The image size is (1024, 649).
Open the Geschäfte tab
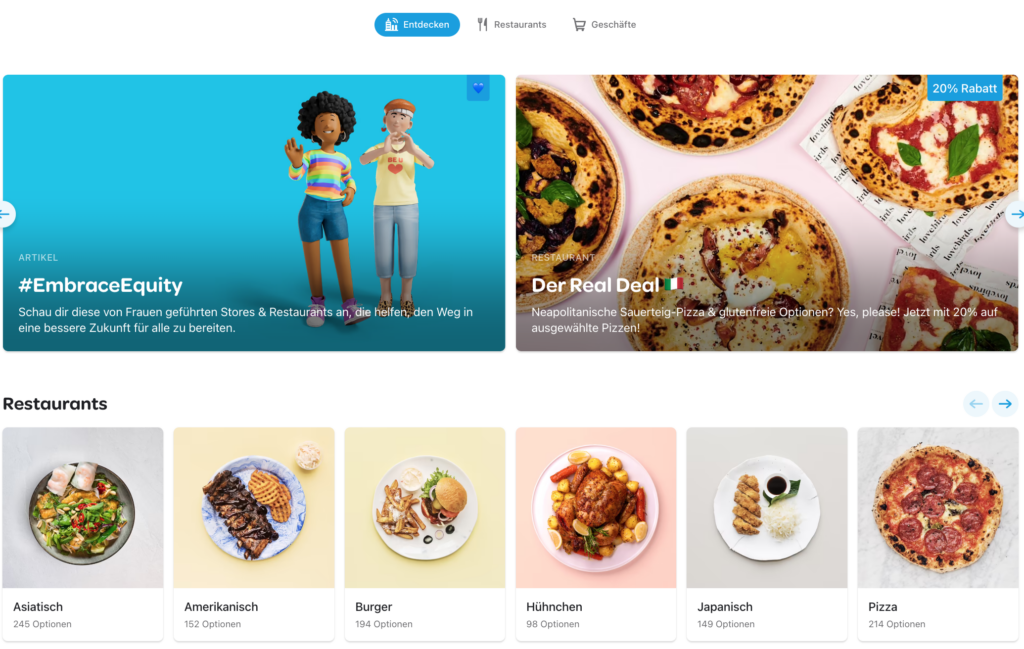click(604, 25)
